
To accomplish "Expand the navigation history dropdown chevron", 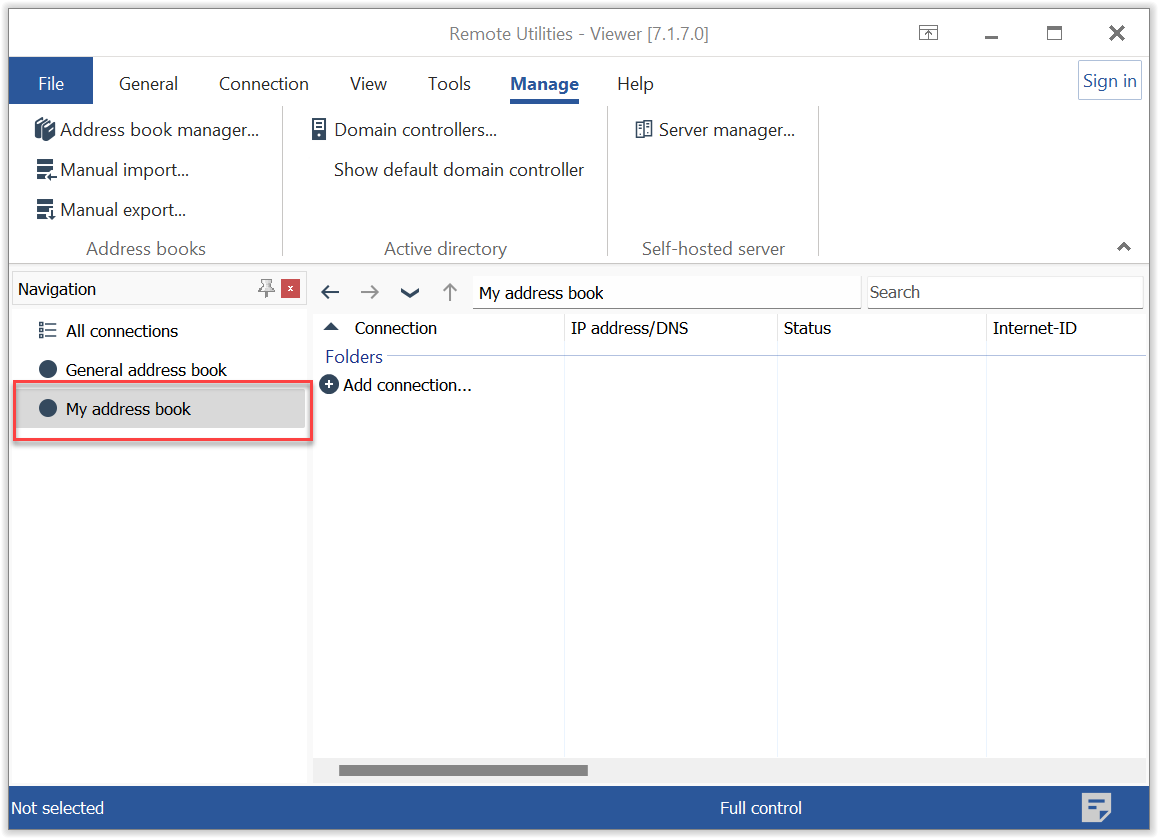I will pyautogui.click(x=410, y=292).
